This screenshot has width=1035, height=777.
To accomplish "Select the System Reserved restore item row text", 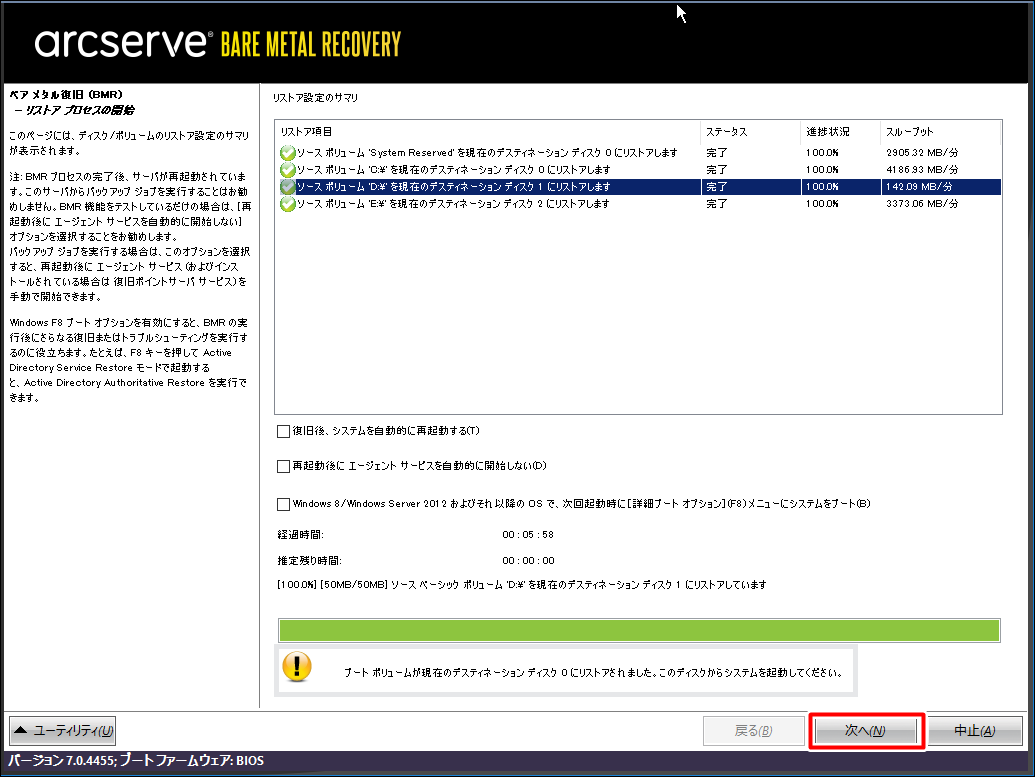I will coord(487,152).
